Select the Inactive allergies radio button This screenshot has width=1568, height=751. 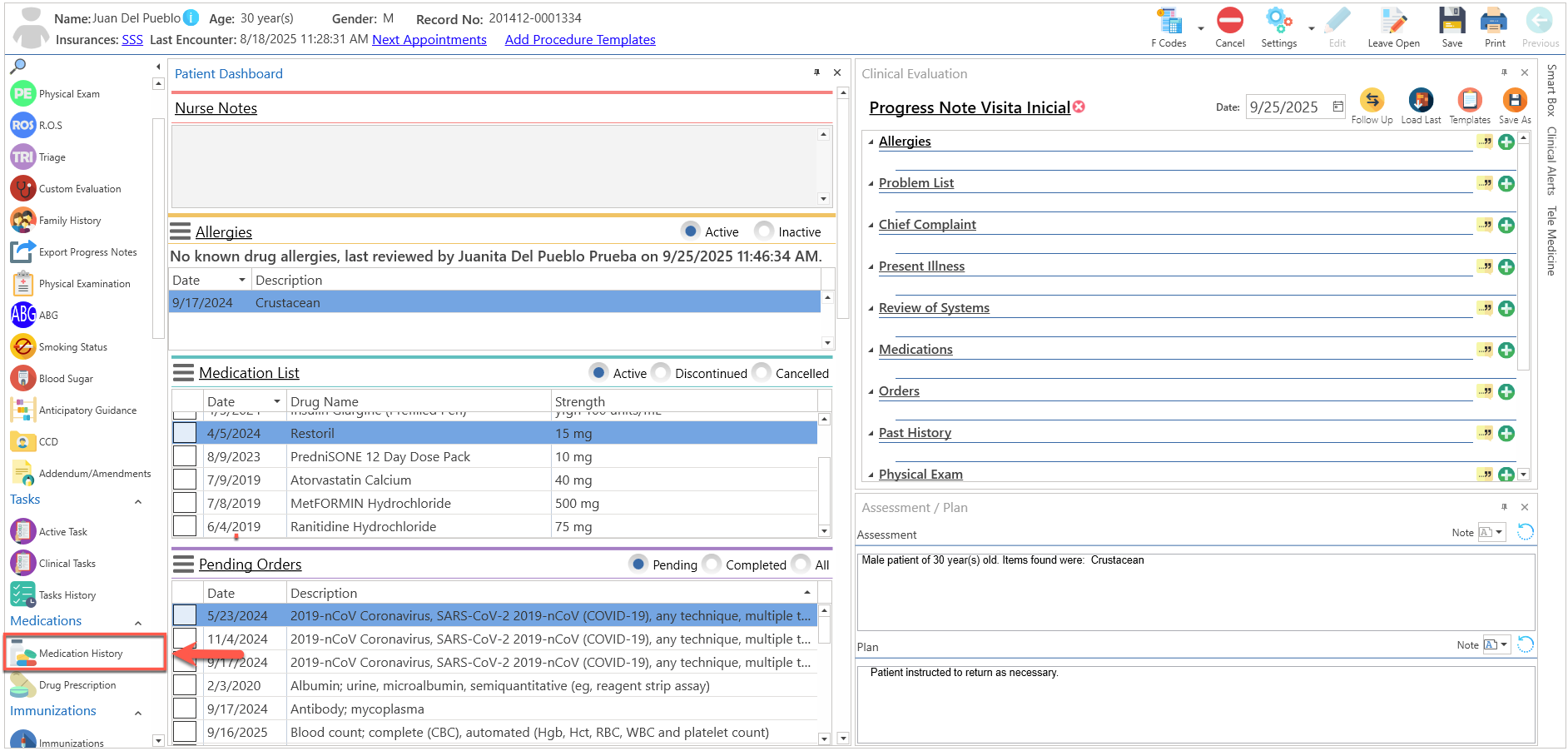click(764, 231)
